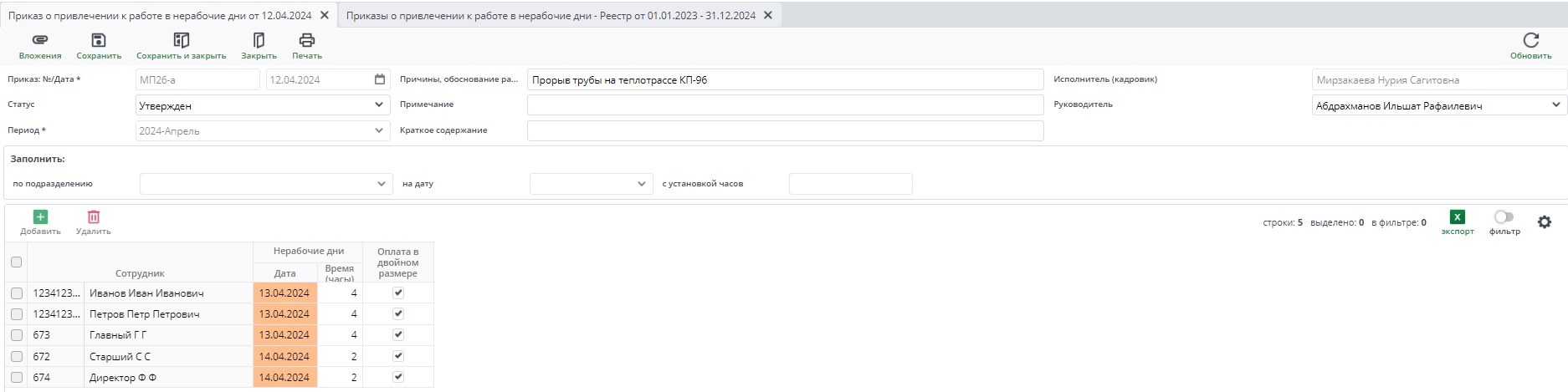Click the Excel экспорт icon
Image resolution: width=1568 pixels, height=392 pixels.
[1458, 217]
